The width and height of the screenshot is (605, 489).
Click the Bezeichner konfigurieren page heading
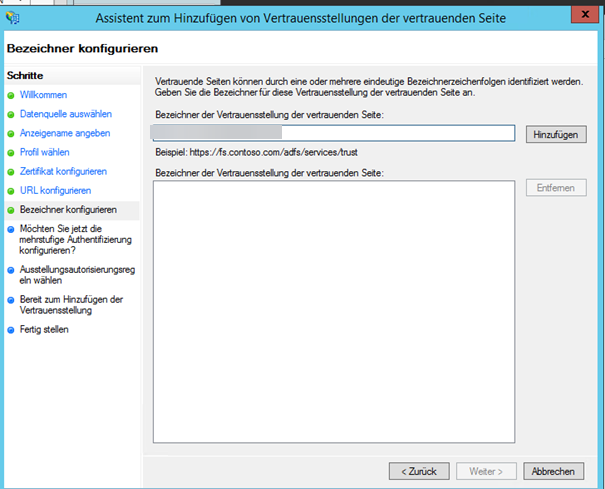(83, 49)
